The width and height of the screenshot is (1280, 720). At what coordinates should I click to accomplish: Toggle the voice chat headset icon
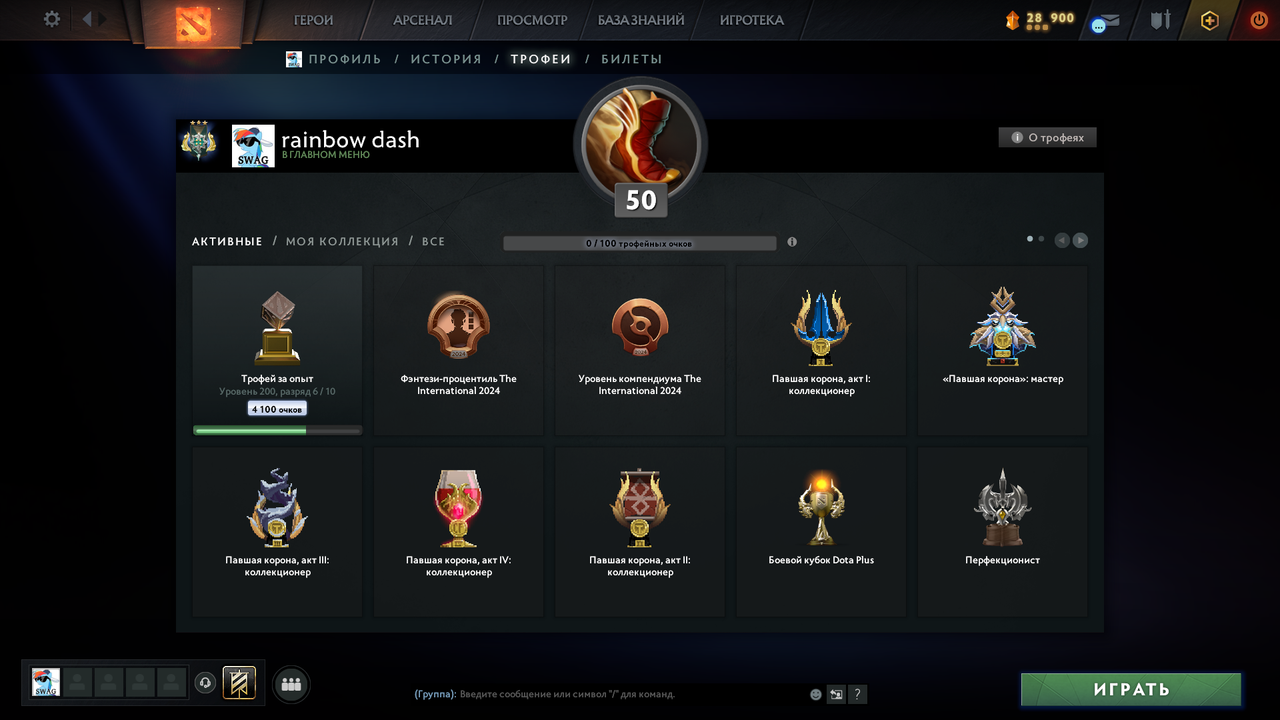(x=205, y=683)
